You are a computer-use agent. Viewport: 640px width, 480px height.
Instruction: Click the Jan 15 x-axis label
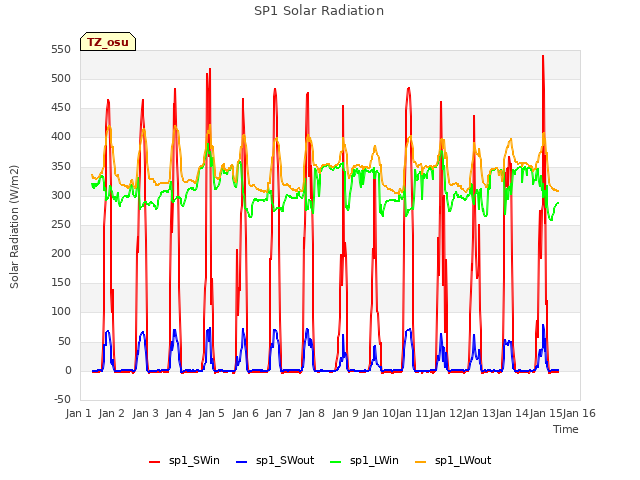click(546, 413)
